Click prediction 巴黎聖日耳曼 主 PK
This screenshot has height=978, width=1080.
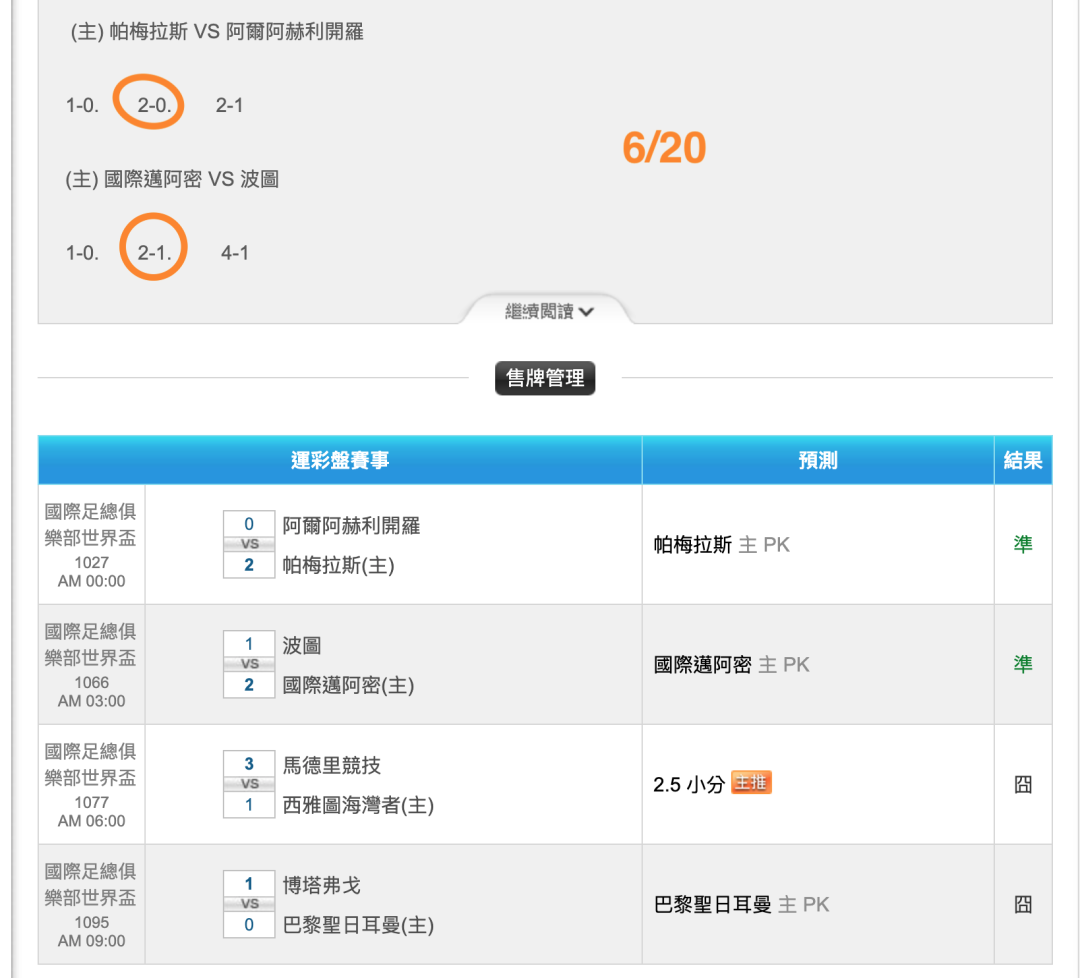[741, 904]
